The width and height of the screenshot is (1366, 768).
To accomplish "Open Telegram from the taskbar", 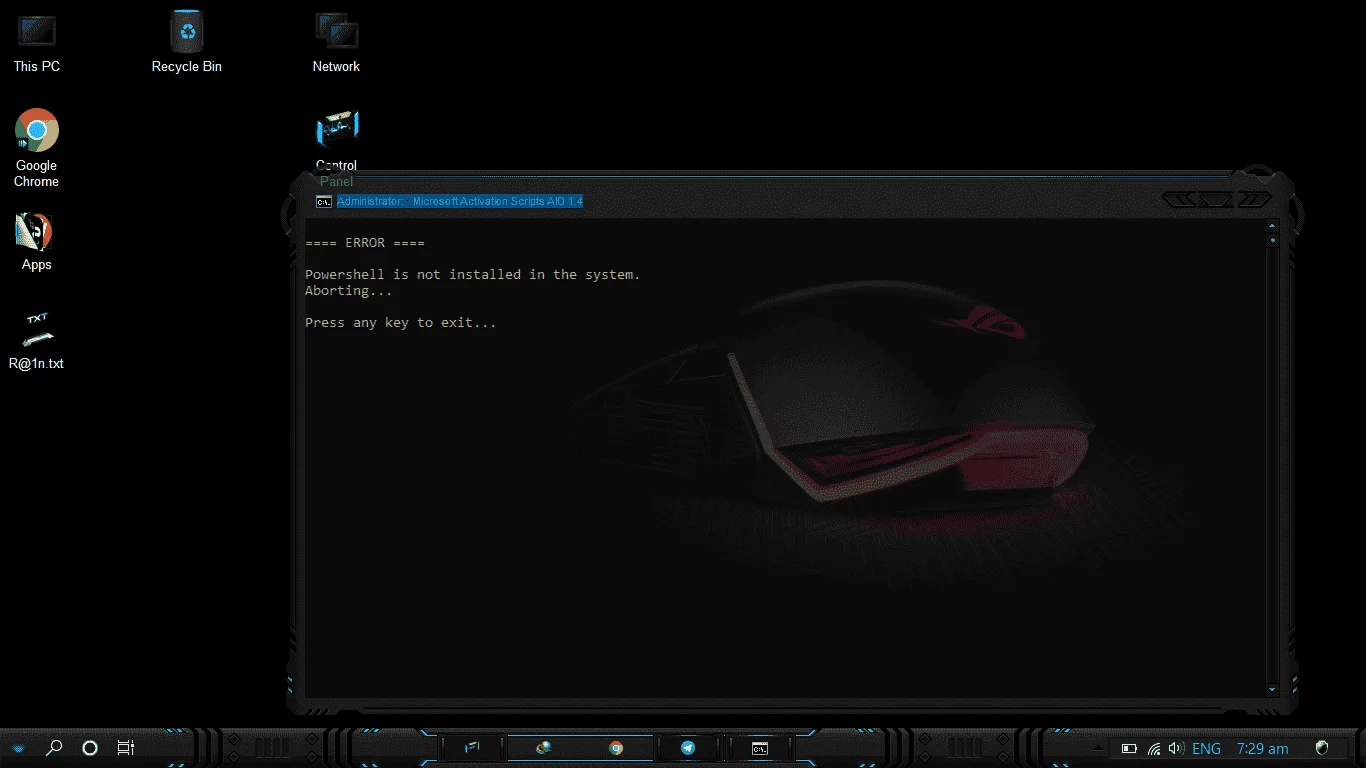I will [688, 747].
